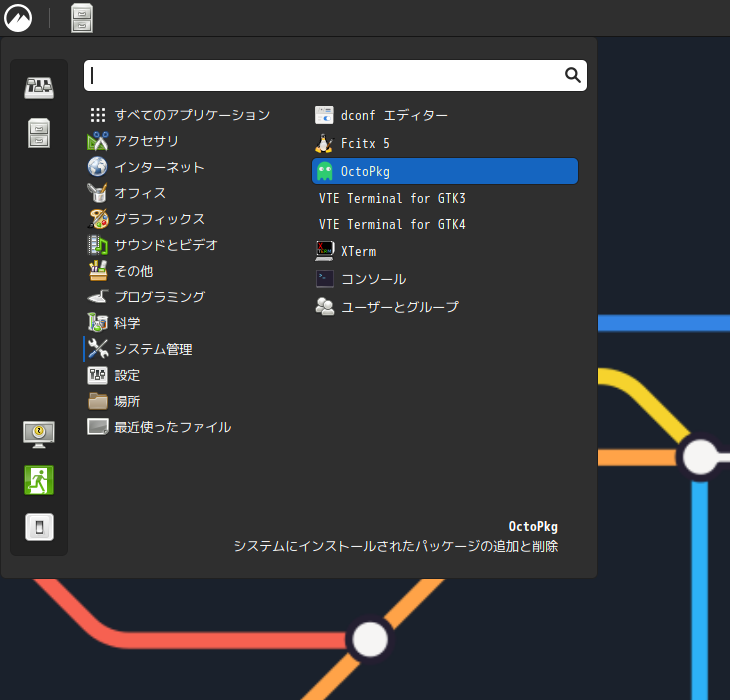Click the ユーザーとグループ people icon
730x700 pixels.
pos(324,306)
